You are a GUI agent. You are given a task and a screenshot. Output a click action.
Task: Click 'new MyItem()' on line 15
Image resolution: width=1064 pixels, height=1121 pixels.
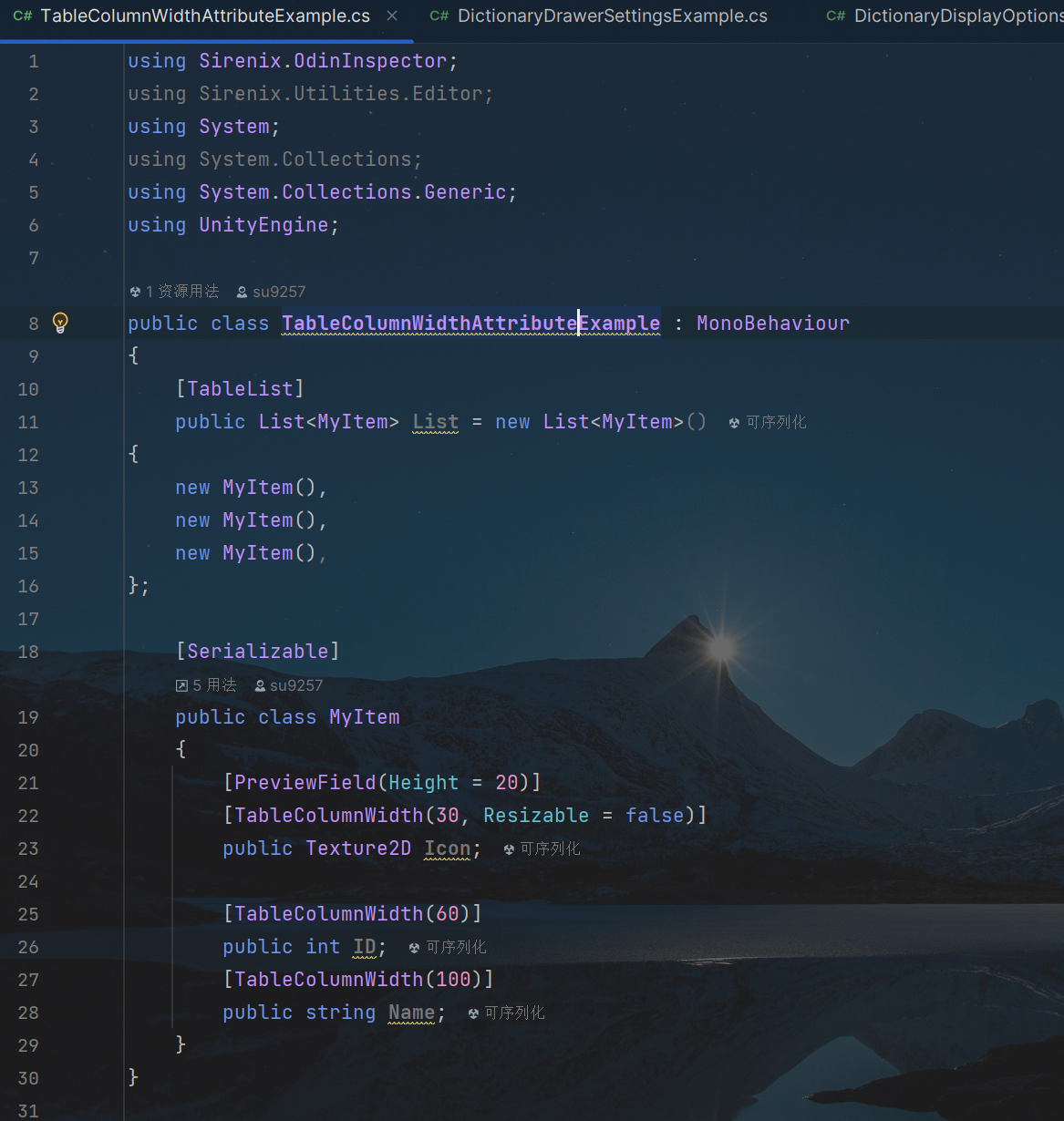point(245,553)
